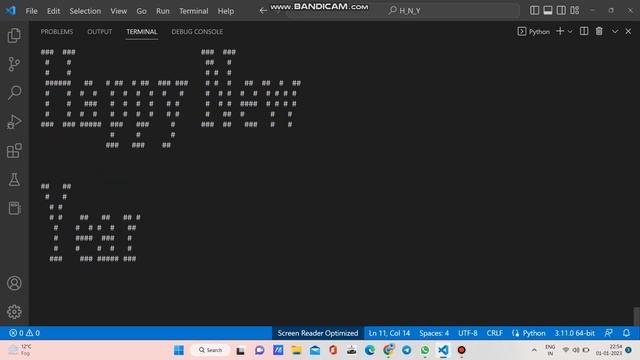Open the Windows Start menu
The height and width of the screenshot is (360, 640).
click(x=179, y=350)
